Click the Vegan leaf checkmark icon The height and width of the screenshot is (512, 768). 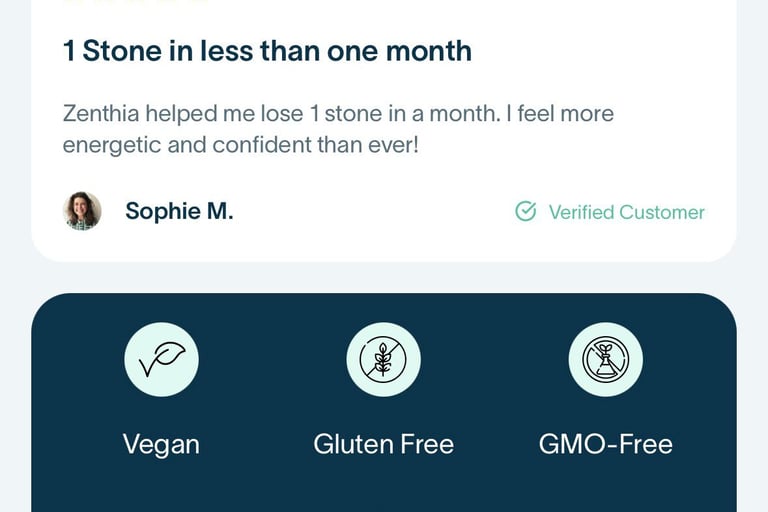(x=162, y=359)
